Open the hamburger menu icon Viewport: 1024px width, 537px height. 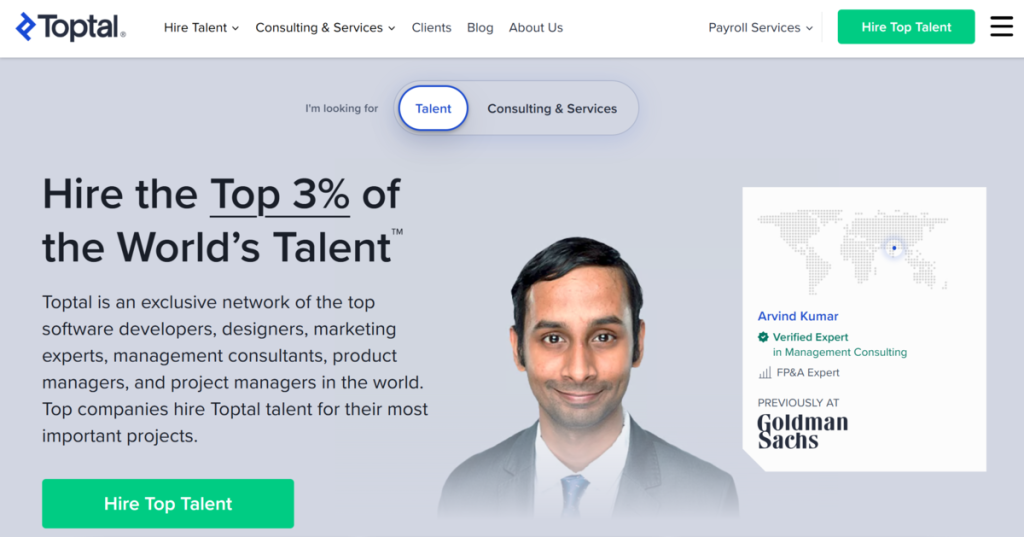pos(1001,27)
